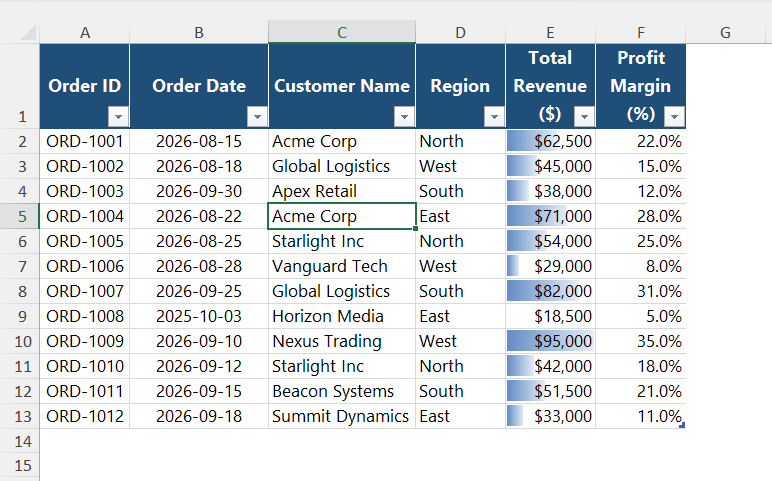Click the Customer Name header cell

(x=342, y=86)
